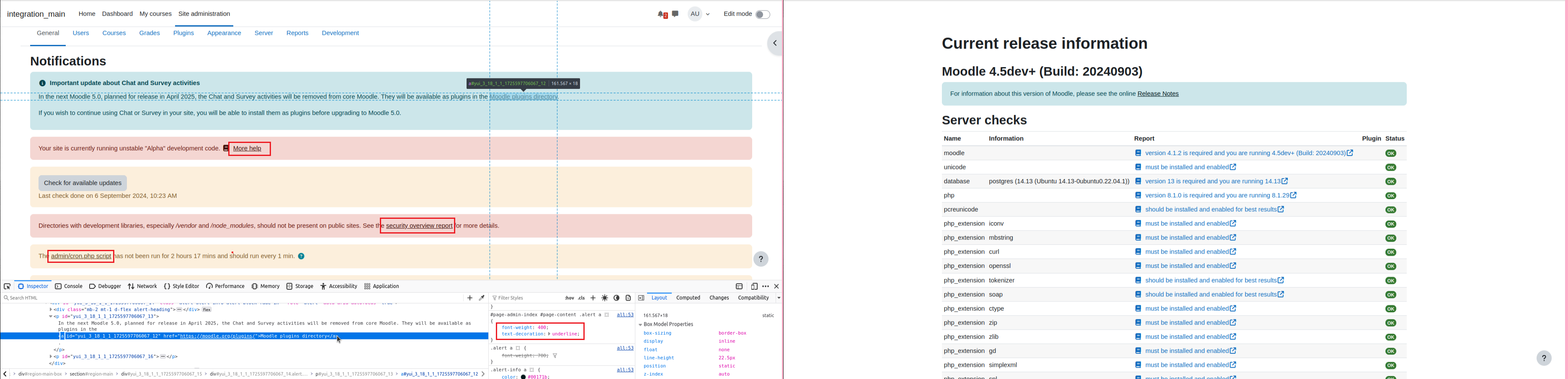Click the floating help button in the left page
The width and height of the screenshot is (1568, 379).
pos(760,259)
